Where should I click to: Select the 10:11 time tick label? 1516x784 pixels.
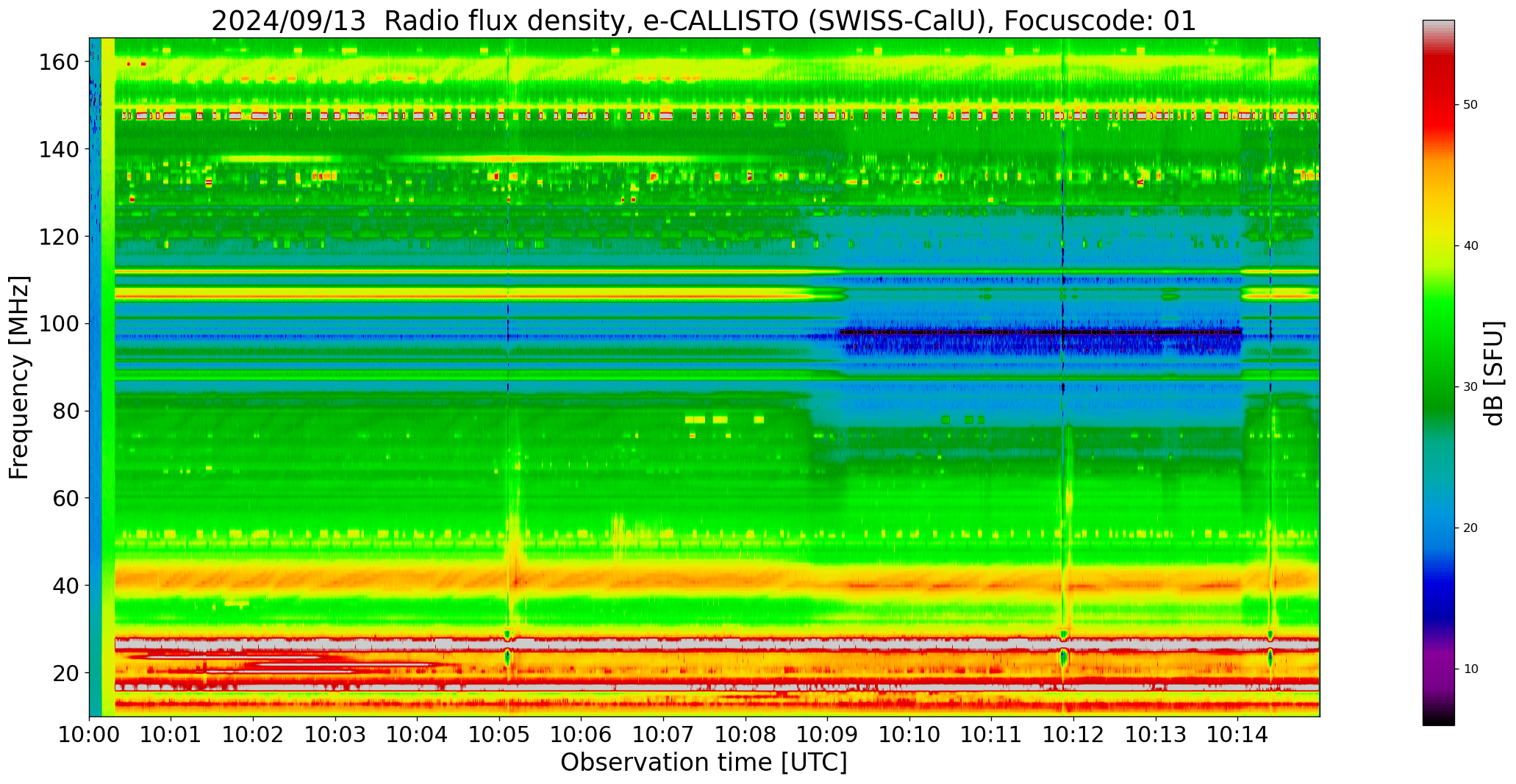pyautogui.click(x=991, y=735)
